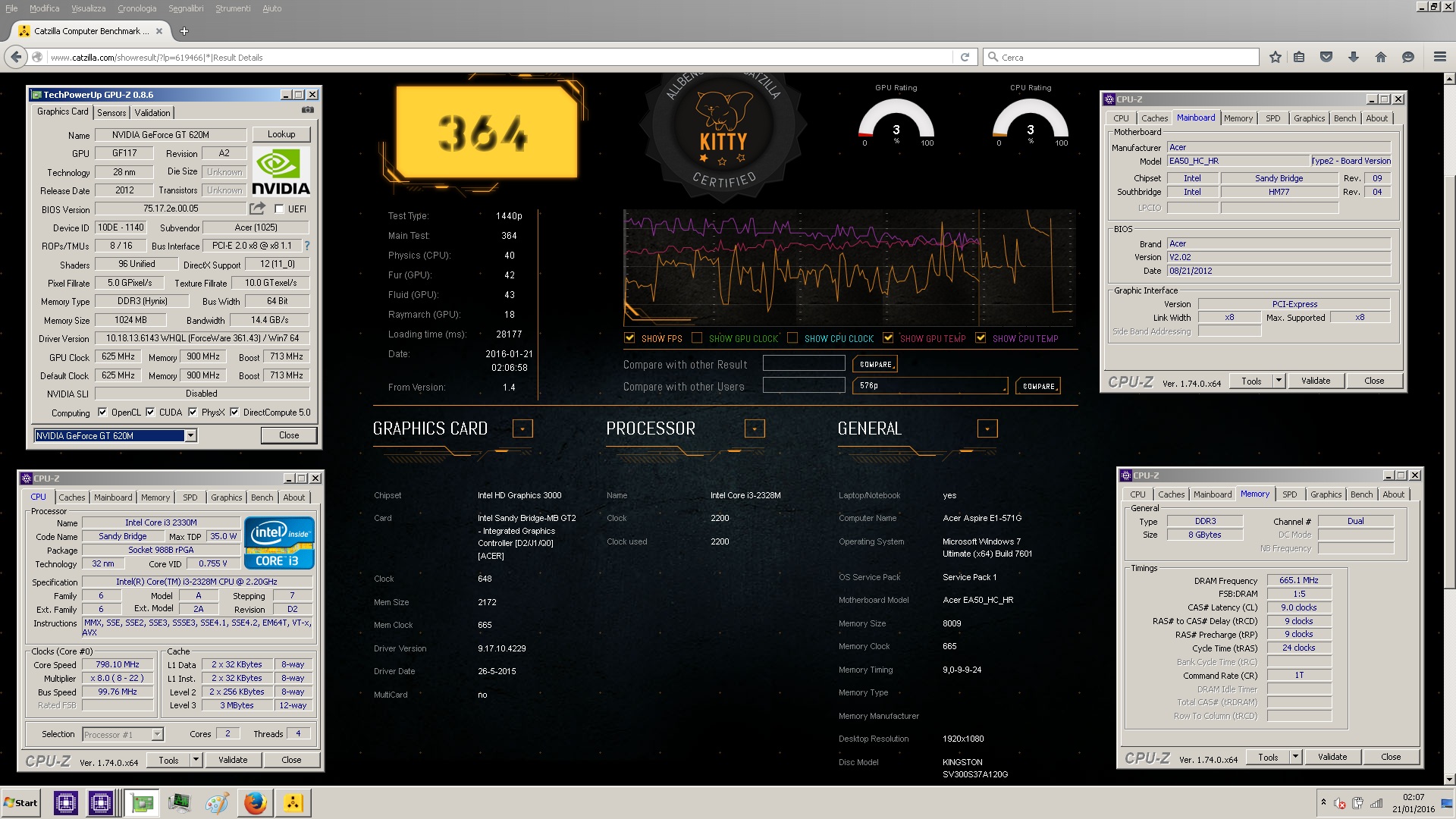This screenshot has width=1456, height=819.
Task: Take a GPU-Z screenshot with camera icon
Action: 307,110
